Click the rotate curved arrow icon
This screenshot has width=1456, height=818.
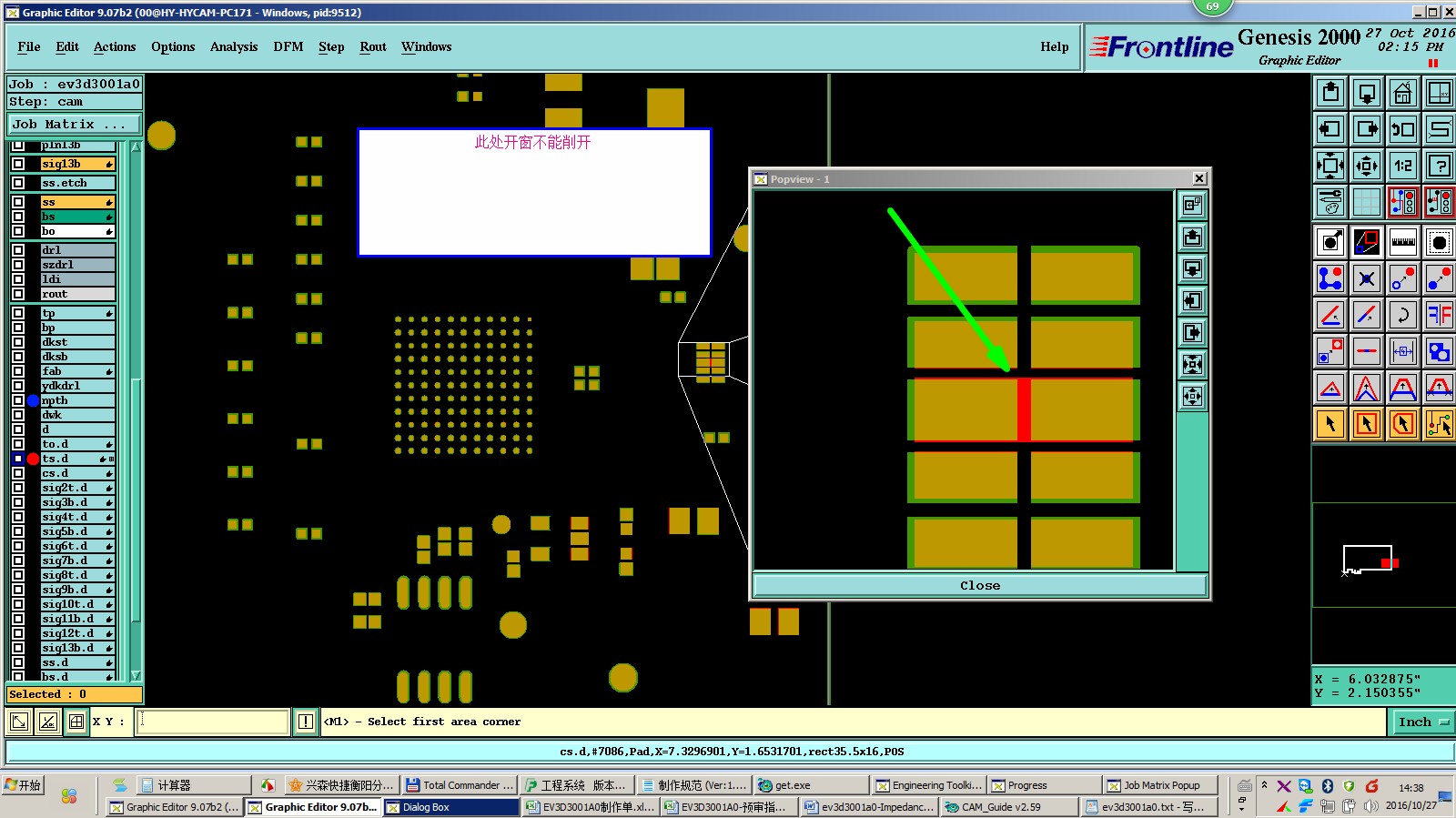1403,315
